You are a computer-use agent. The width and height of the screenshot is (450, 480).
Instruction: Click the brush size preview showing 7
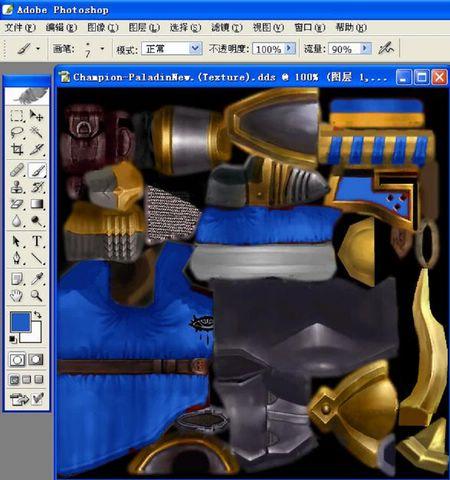[x=88, y=49]
